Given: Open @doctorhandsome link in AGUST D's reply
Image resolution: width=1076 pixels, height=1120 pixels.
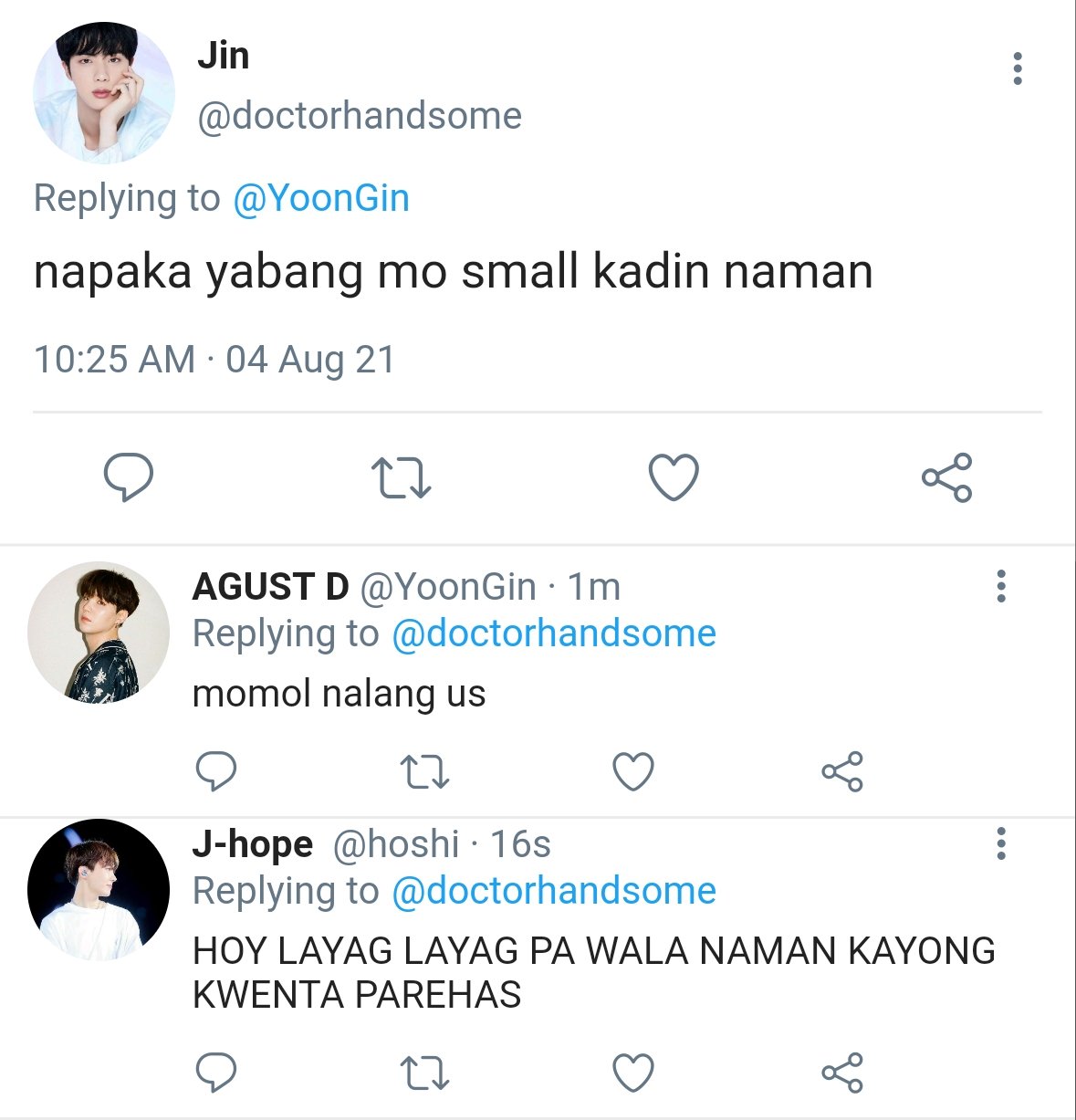Looking at the screenshot, I should (554, 633).
